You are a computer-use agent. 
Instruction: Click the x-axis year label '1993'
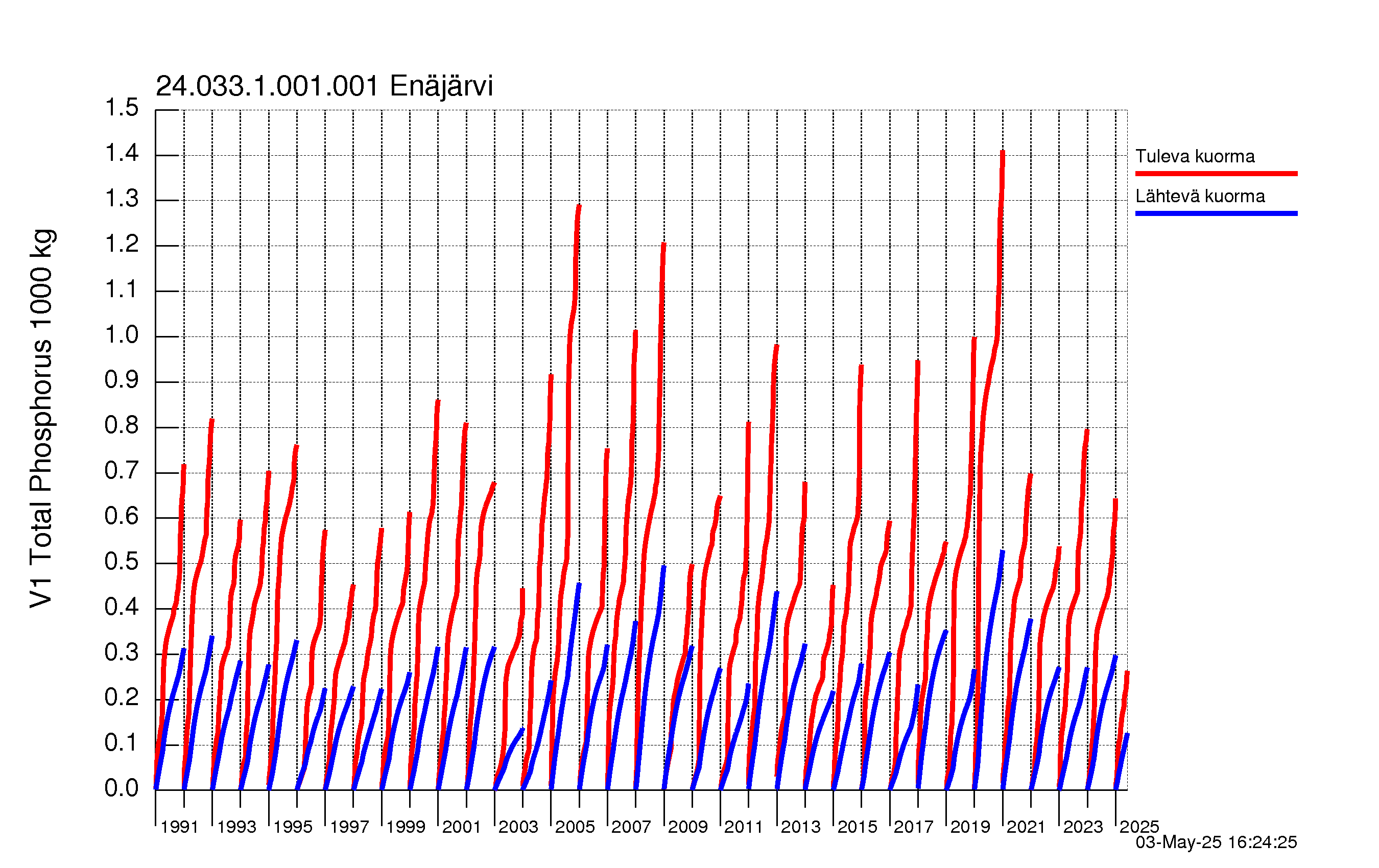click(236, 827)
